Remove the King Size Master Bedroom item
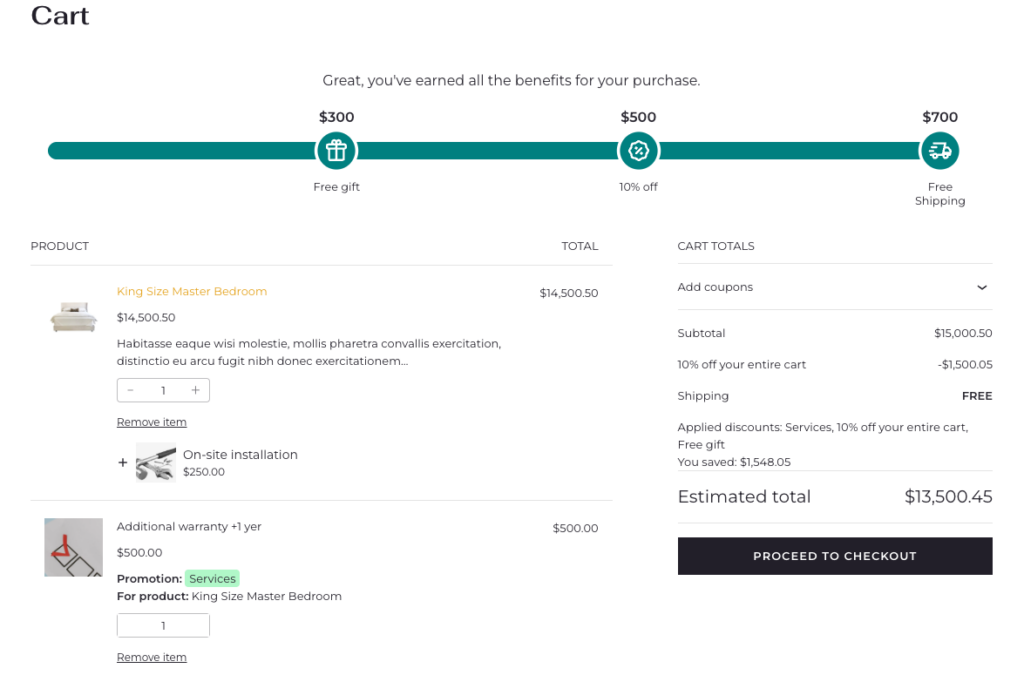 click(x=152, y=422)
